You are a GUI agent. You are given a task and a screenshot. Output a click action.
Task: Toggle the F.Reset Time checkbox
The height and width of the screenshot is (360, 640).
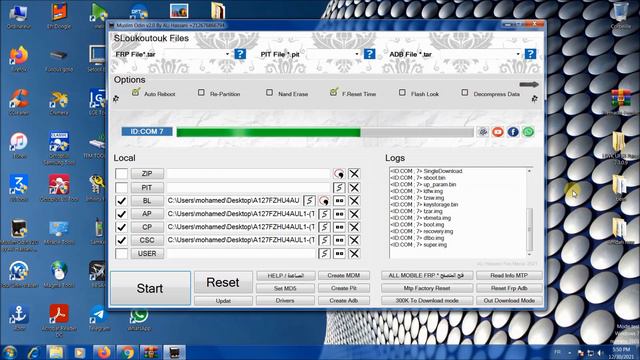334,93
